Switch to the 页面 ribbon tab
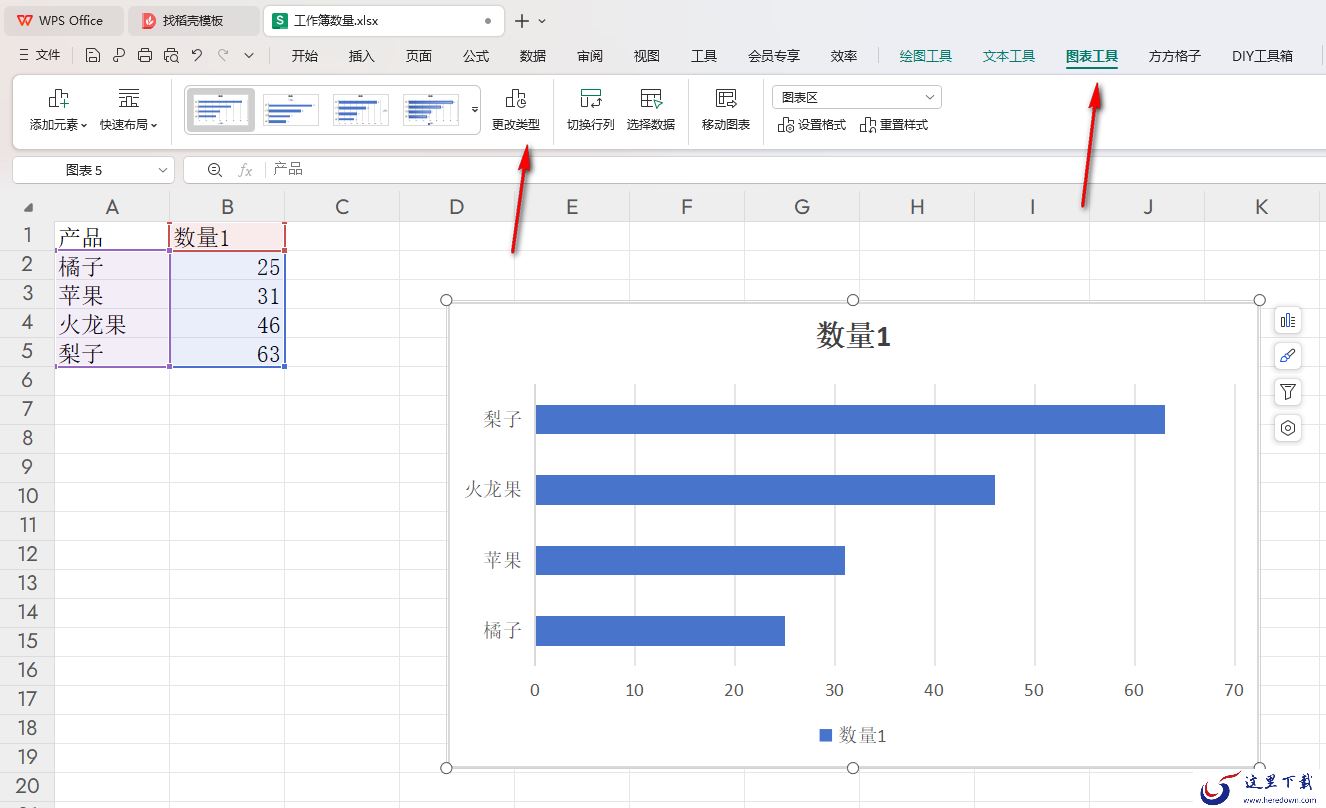This screenshot has width=1326, height=808. [x=419, y=56]
